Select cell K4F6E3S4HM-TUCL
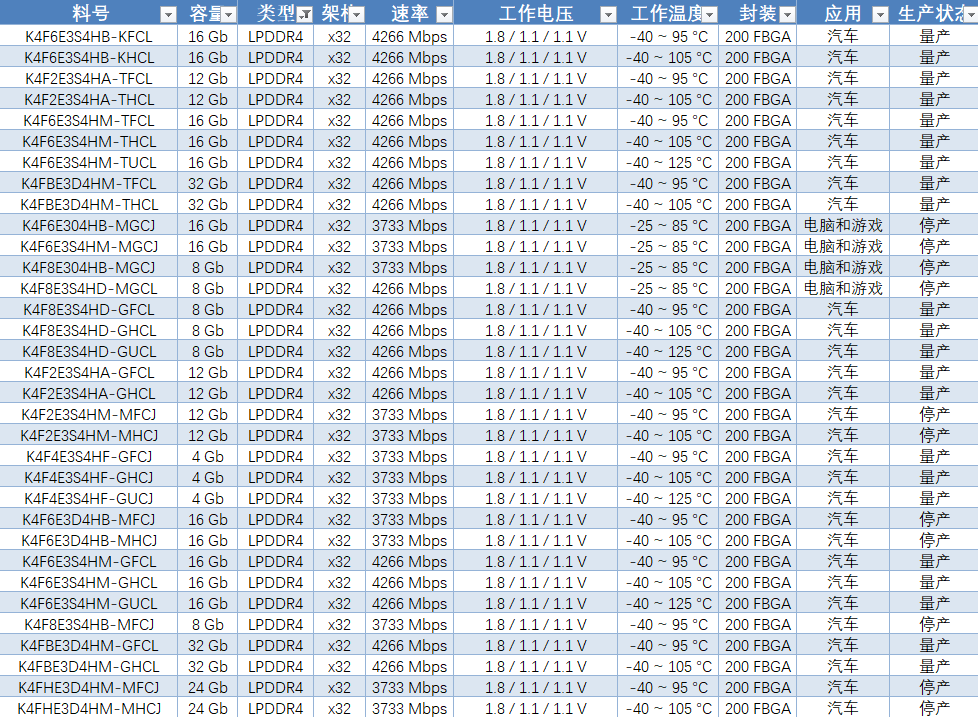This screenshot has width=978, height=717. click(89, 163)
